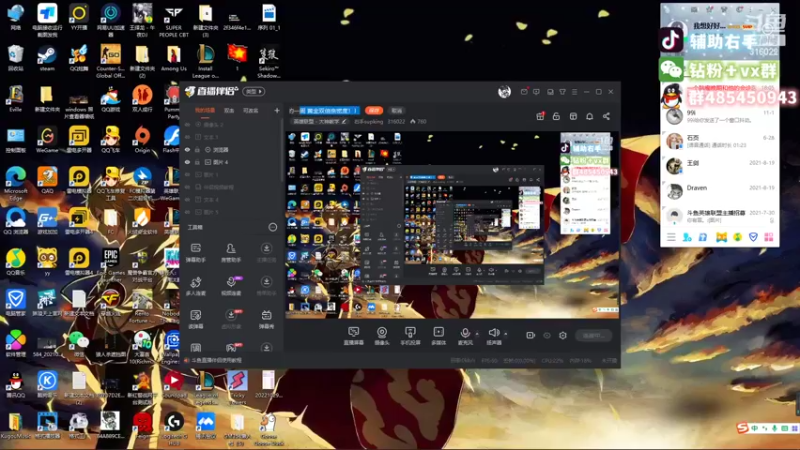
Task: Open the mail icon in the title bar
Action: (x=524, y=92)
